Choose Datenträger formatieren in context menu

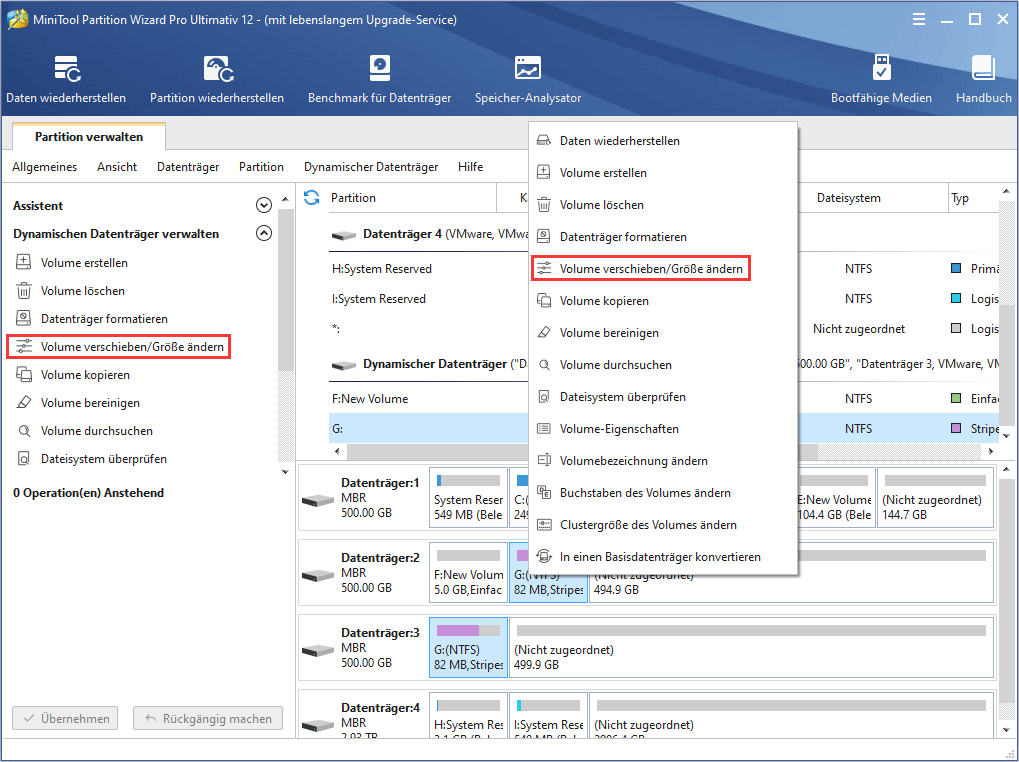point(663,236)
